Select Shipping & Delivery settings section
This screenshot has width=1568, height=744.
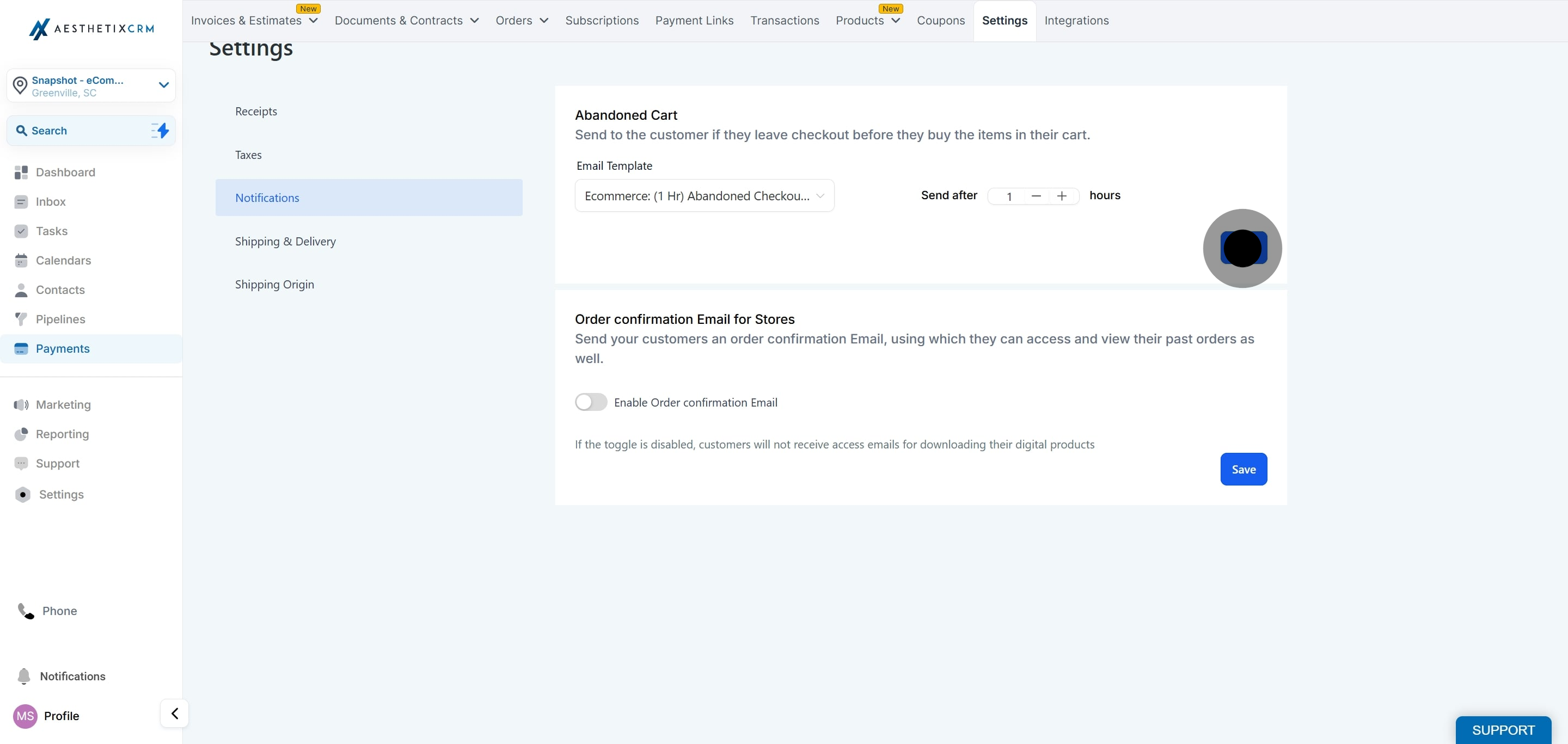[x=285, y=242]
